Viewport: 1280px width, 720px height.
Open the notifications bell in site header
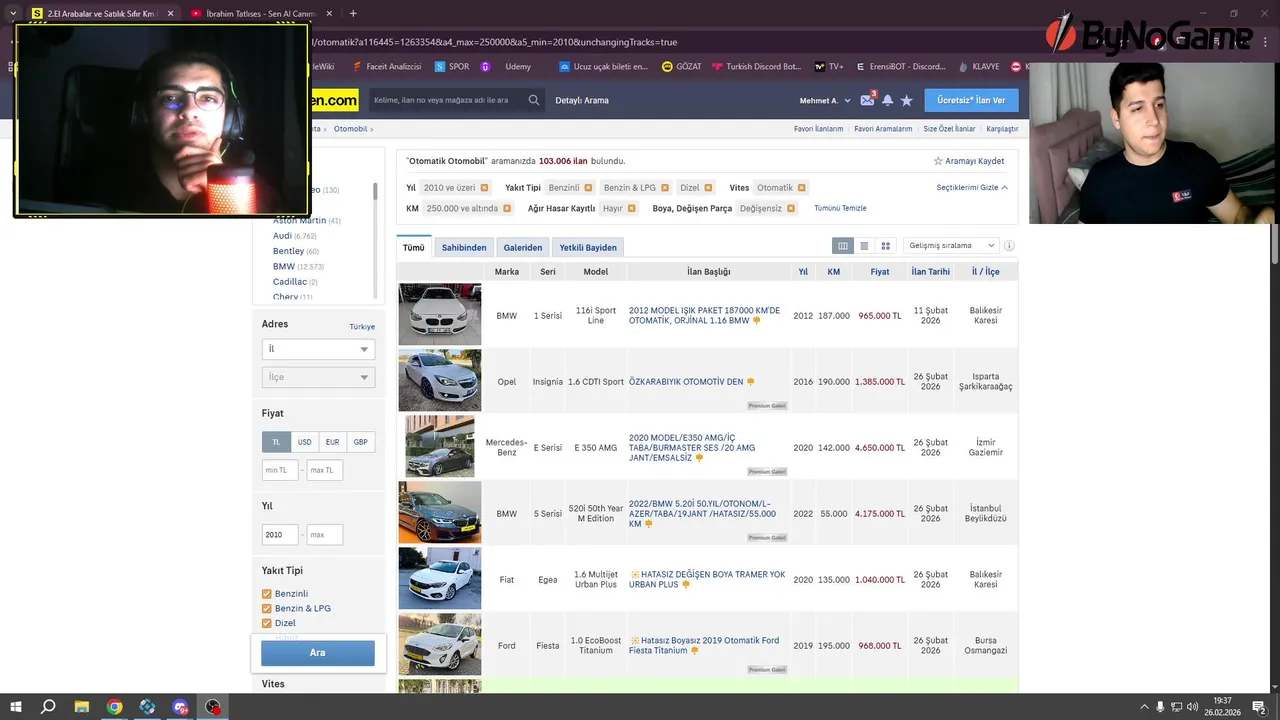pyautogui.click(x=887, y=100)
